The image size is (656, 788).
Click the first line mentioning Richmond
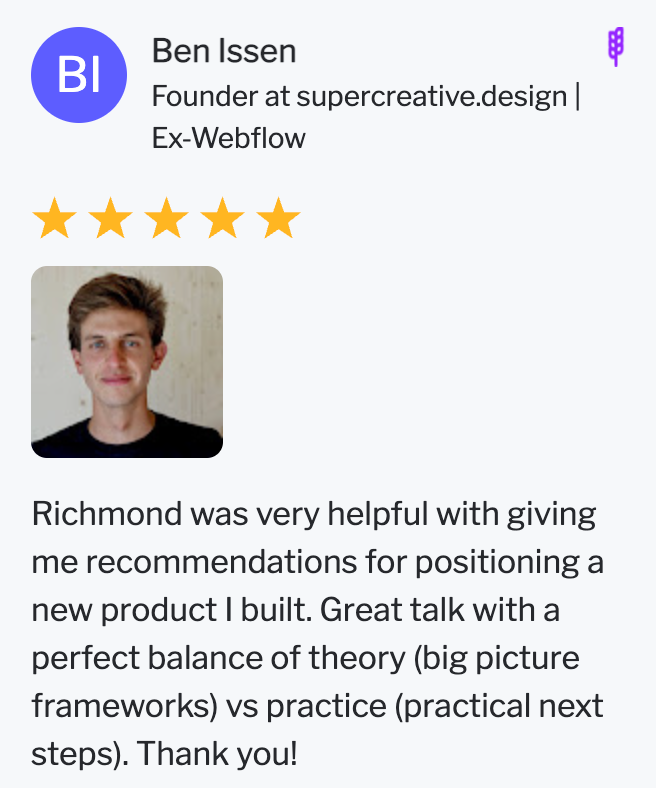coord(314,515)
